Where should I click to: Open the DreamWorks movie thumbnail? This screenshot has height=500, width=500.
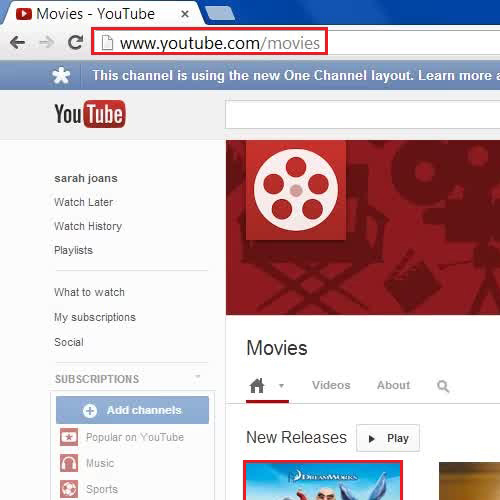pyautogui.click(x=323, y=480)
